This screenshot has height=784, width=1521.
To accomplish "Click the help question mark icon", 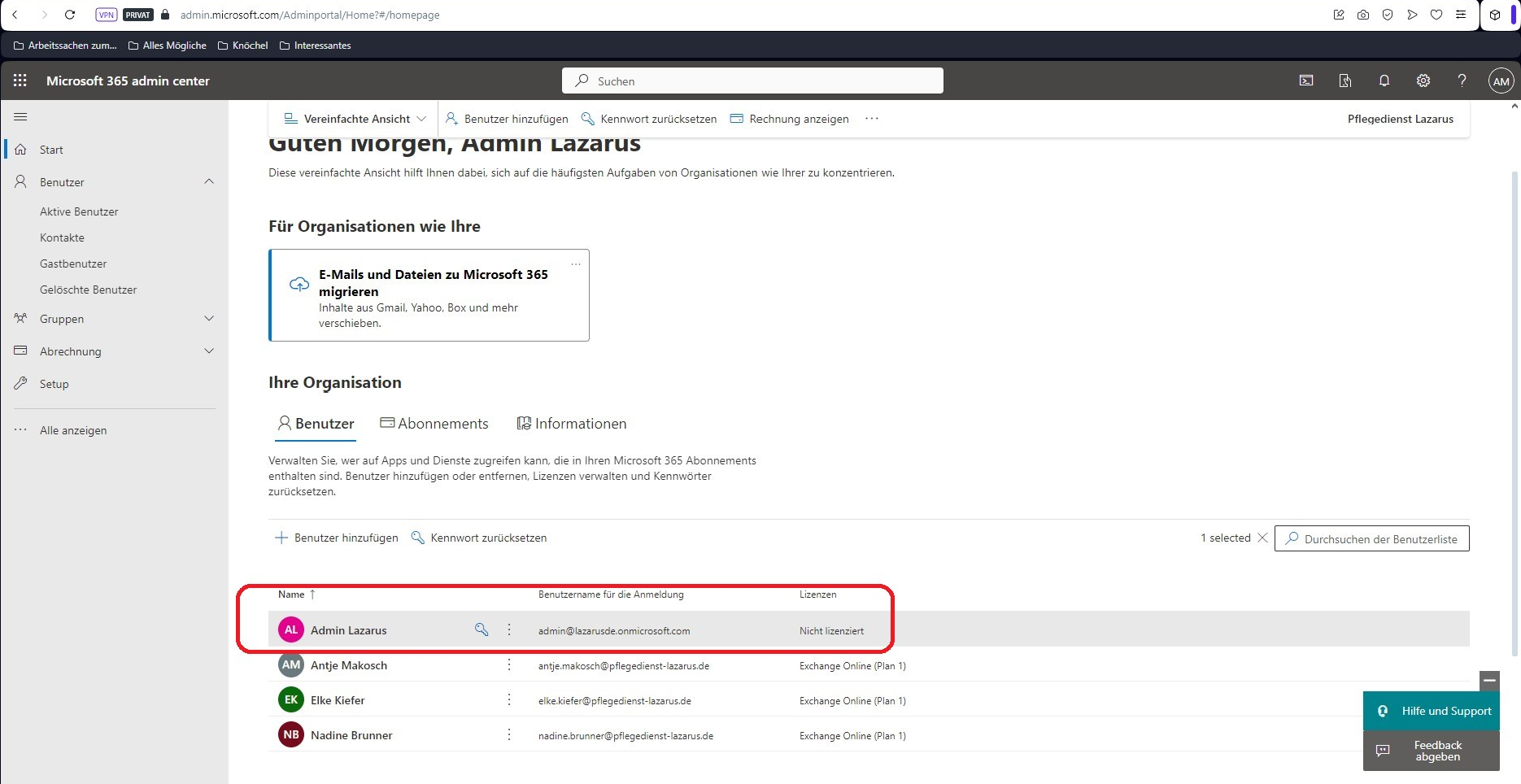I will (1462, 81).
